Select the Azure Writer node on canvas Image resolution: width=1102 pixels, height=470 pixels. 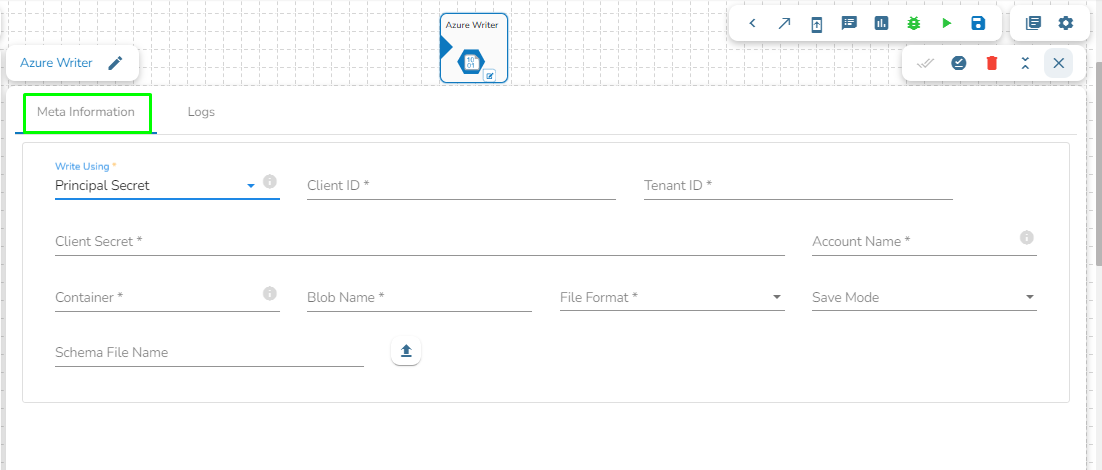(x=474, y=48)
